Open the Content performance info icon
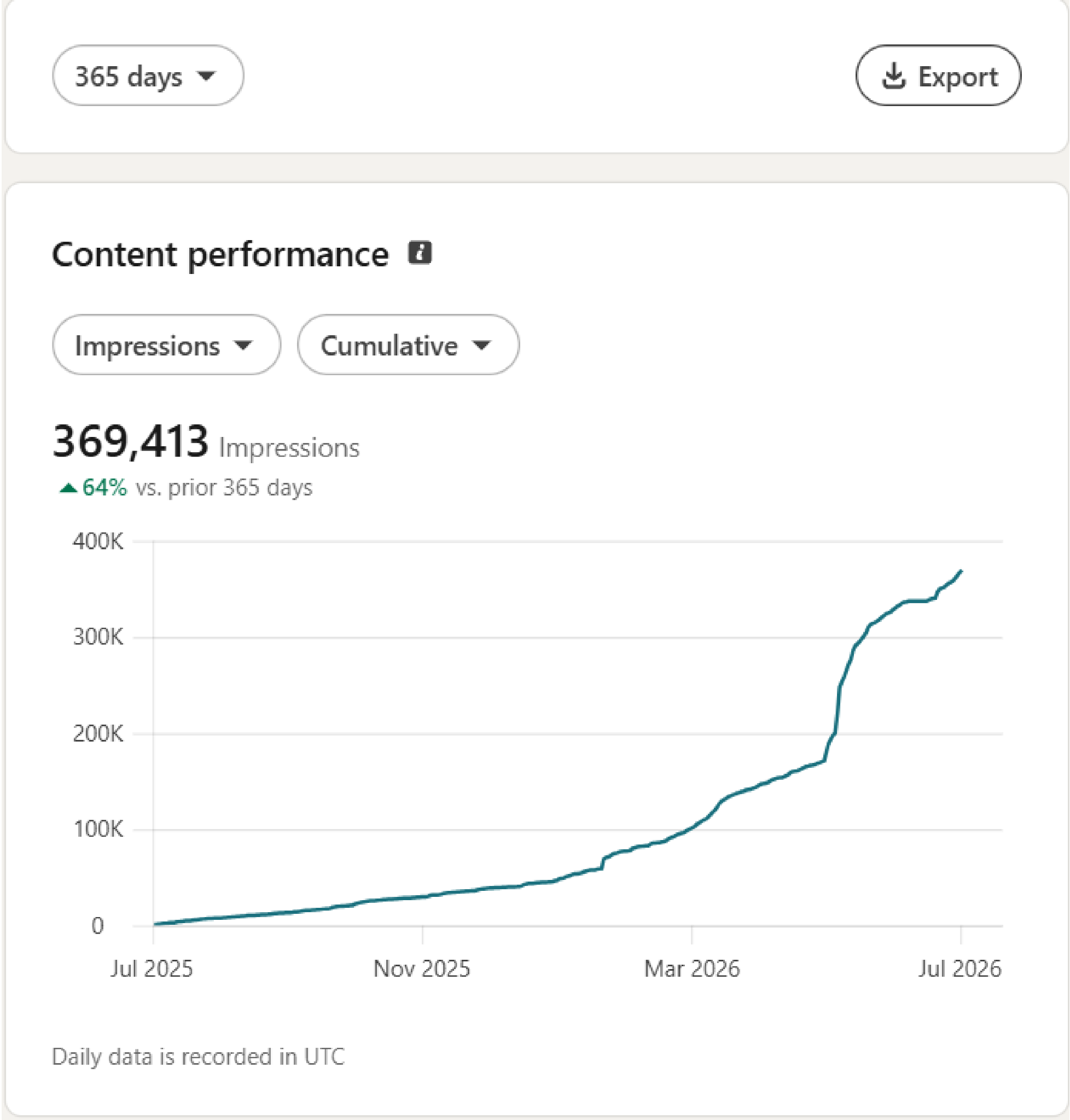Viewport: 1070px width, 1120px height. pyautogui.click(x=420, y=252)
